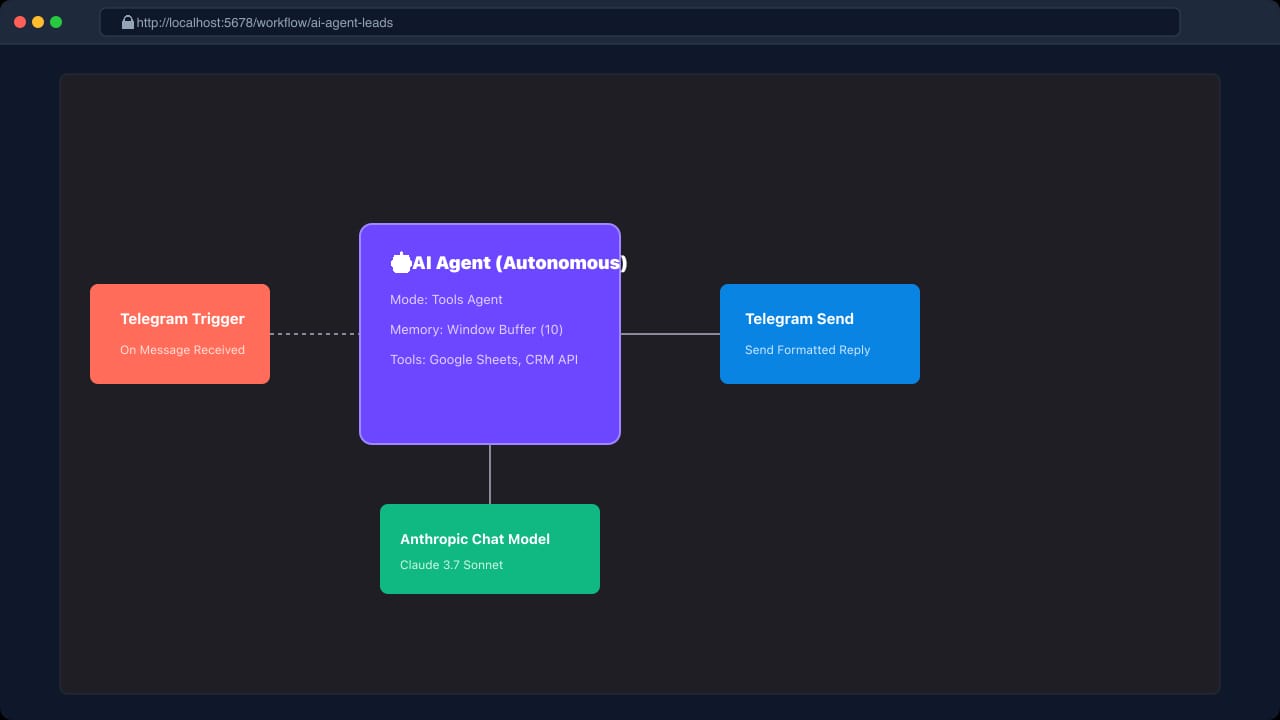Click 'On Message Received' subtitle
The width and height of the screenshot is (1280, 720).
[182, 350]
